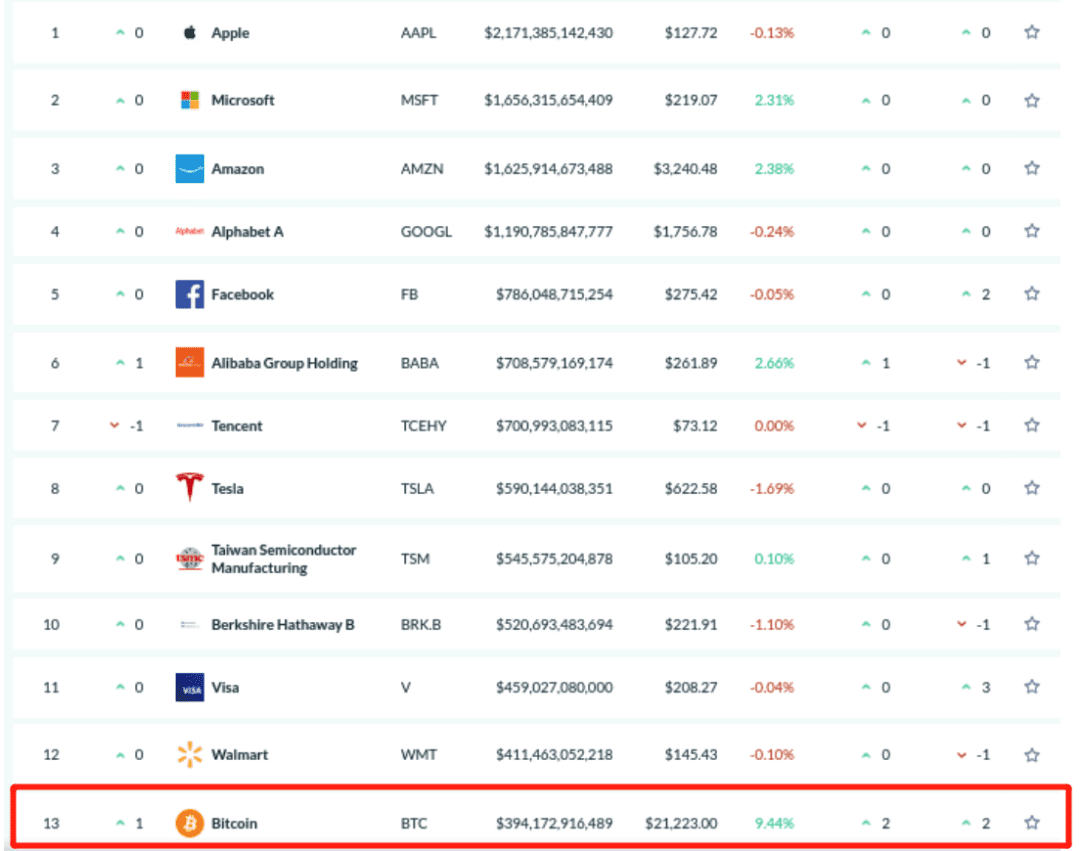Click the Alphabet logo icon
1080x851 pixels.
tap(189, 231)
